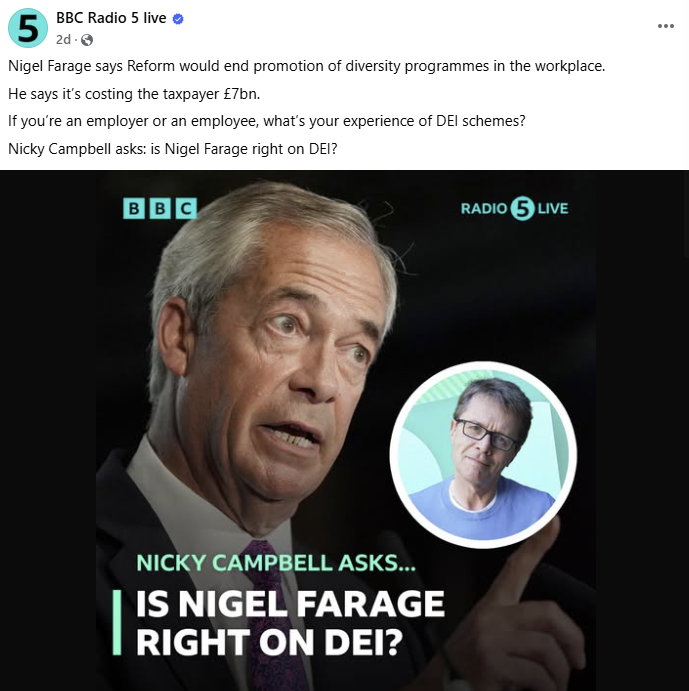Click the public globe audience icon

[x=87, y=40]
